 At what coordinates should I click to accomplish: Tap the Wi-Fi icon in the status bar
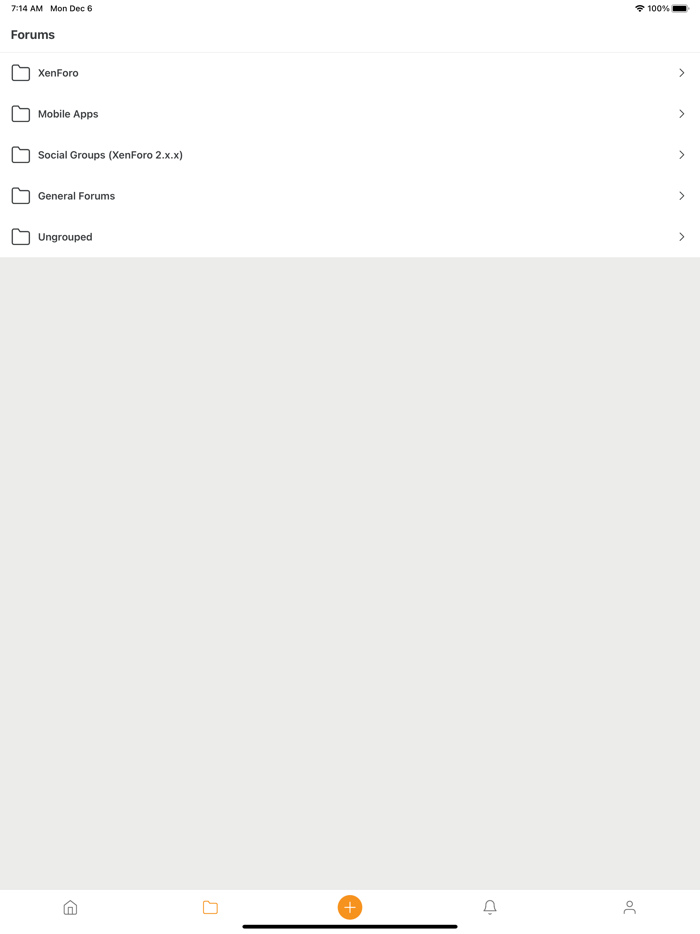pos(641,8)
